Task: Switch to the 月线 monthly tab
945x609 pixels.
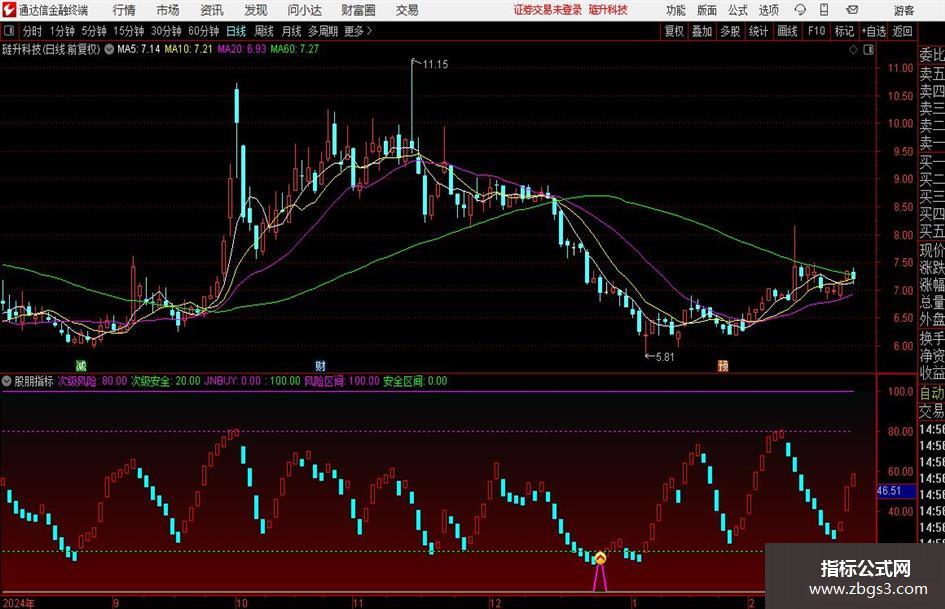Action: coord(292,31)
